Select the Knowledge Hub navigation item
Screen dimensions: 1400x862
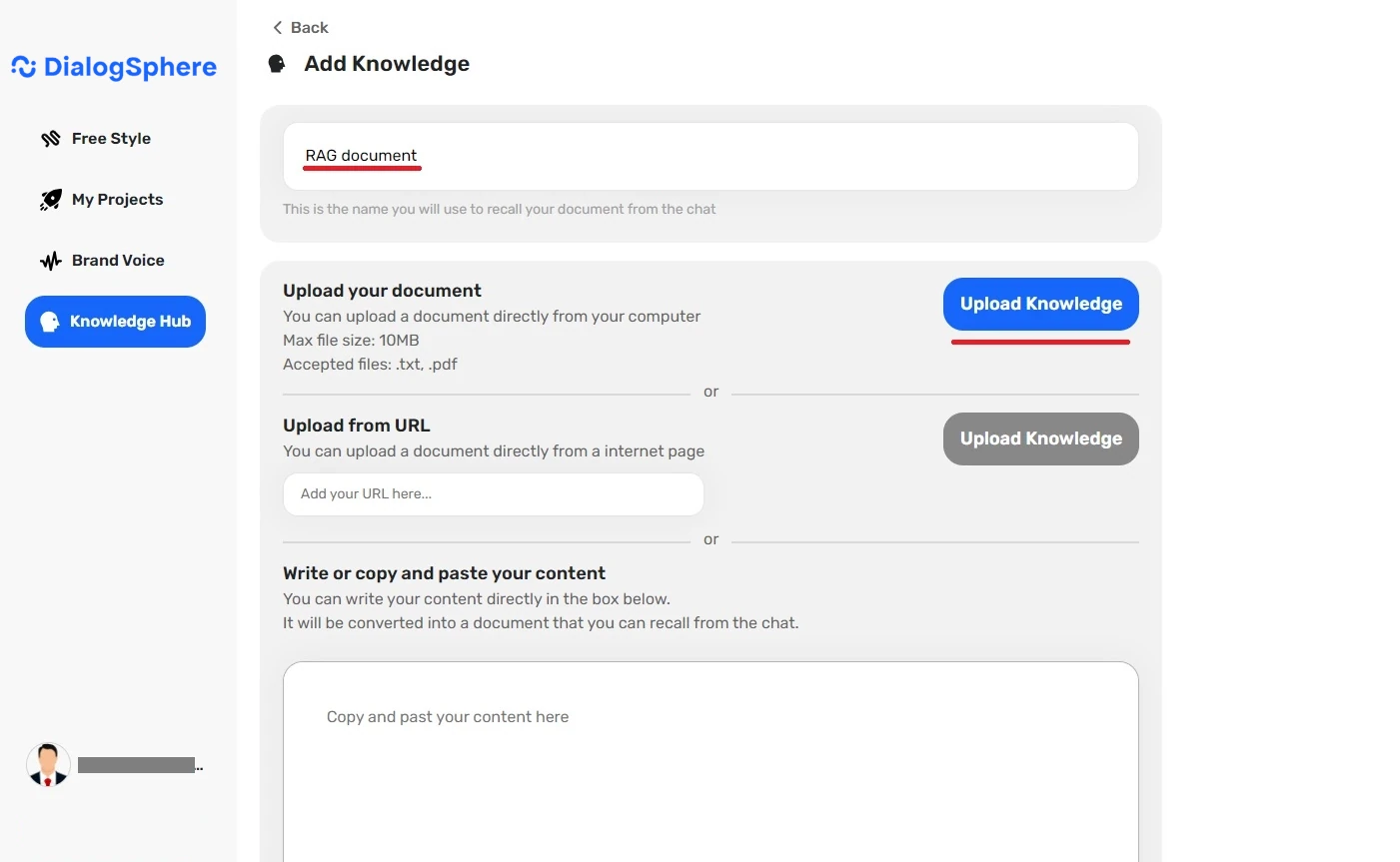point(115,321)
